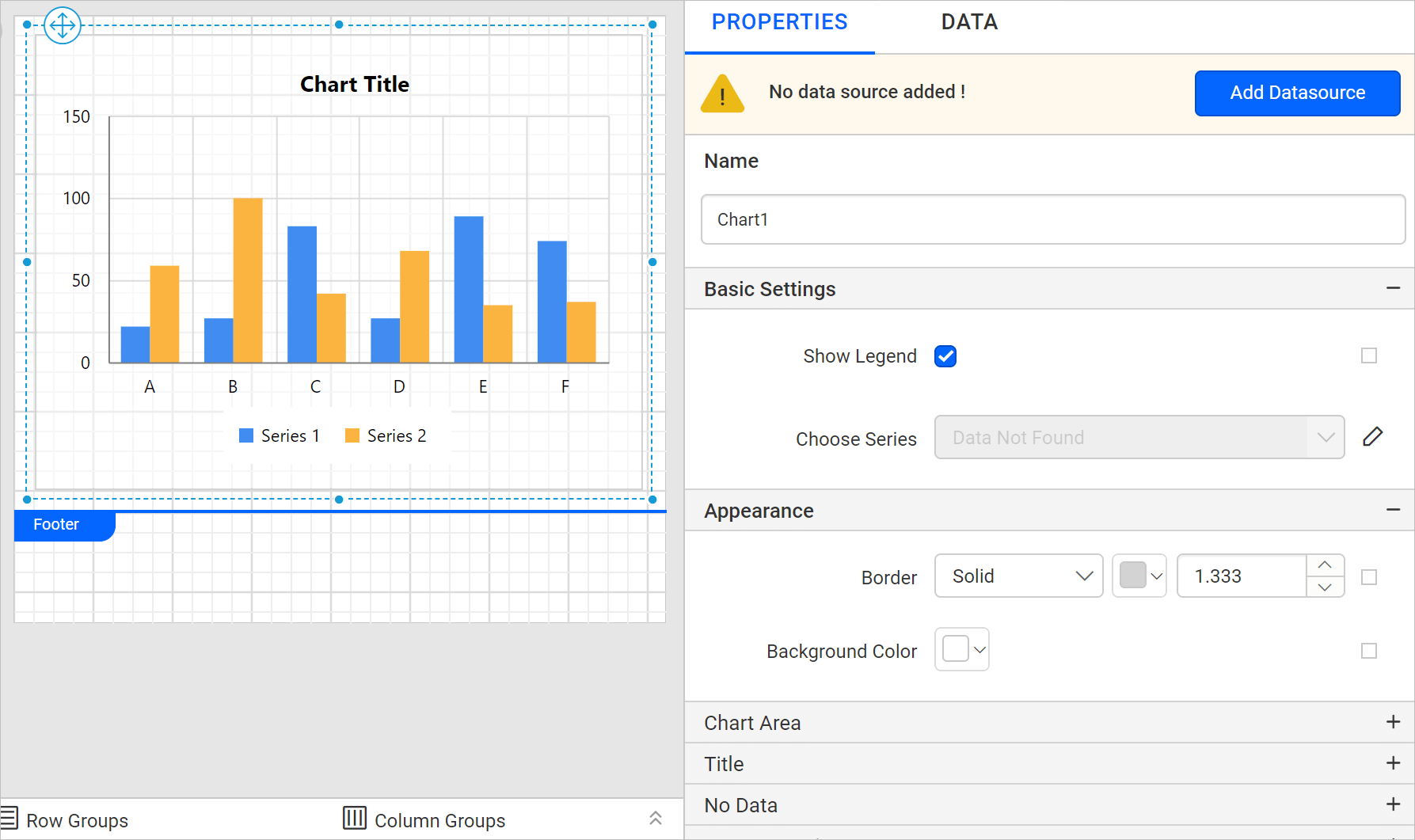Toggle the checkbox beside Border settings

pos(1369,577)
